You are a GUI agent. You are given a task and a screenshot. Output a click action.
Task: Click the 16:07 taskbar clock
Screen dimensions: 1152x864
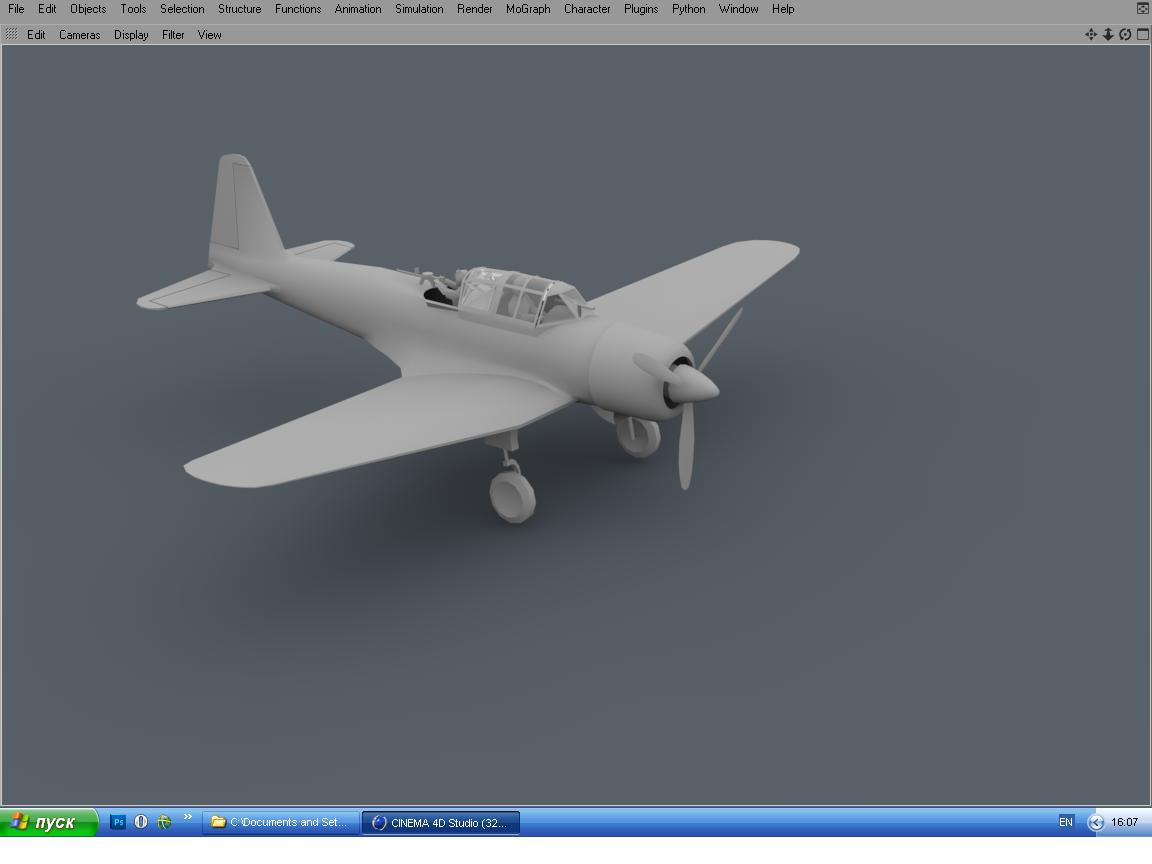1124,822
